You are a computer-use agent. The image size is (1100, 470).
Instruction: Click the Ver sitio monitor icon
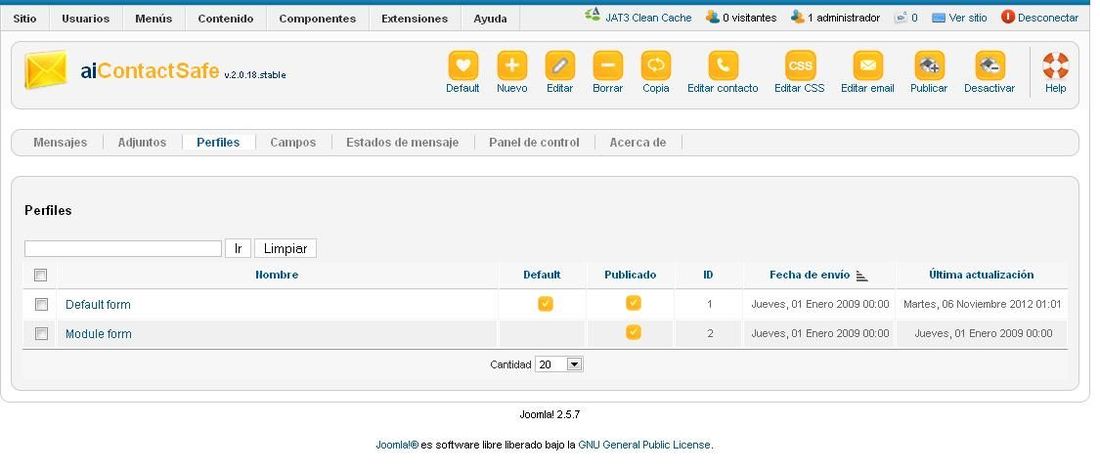939,18
